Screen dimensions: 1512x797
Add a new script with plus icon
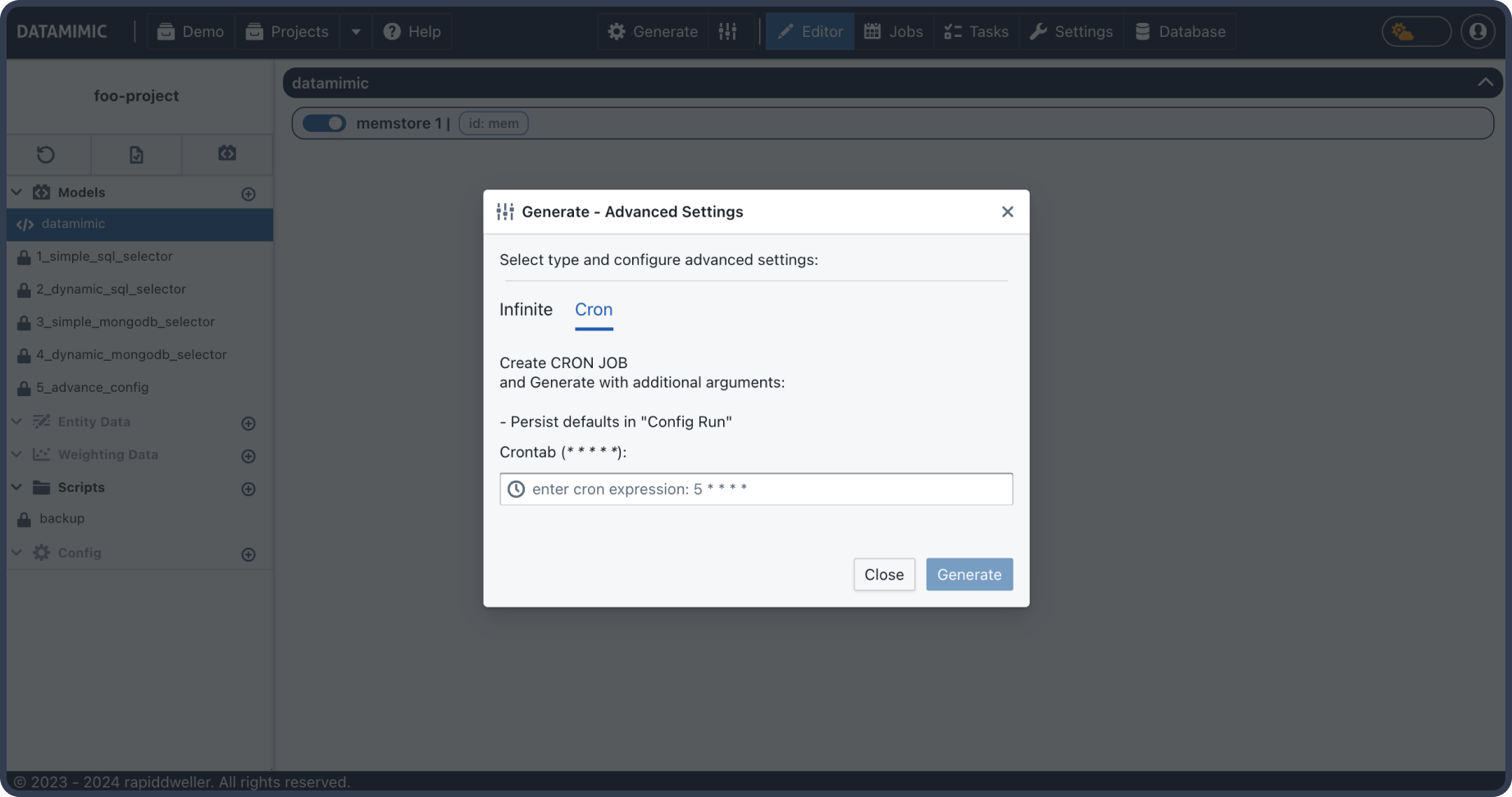248,489
